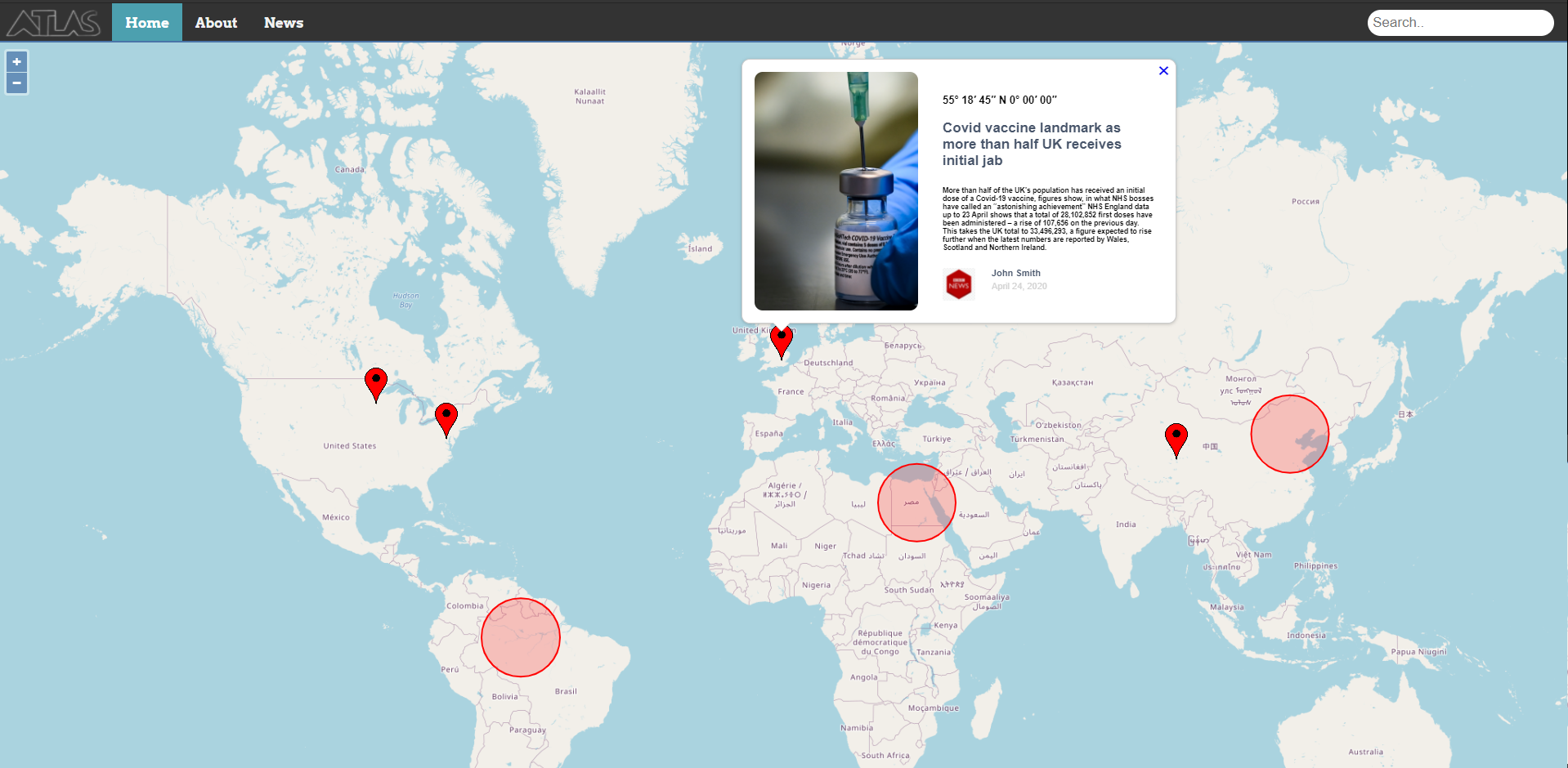Close the news popup
Viewport: 1568px width, 768px height.
tap(1163, 71)
